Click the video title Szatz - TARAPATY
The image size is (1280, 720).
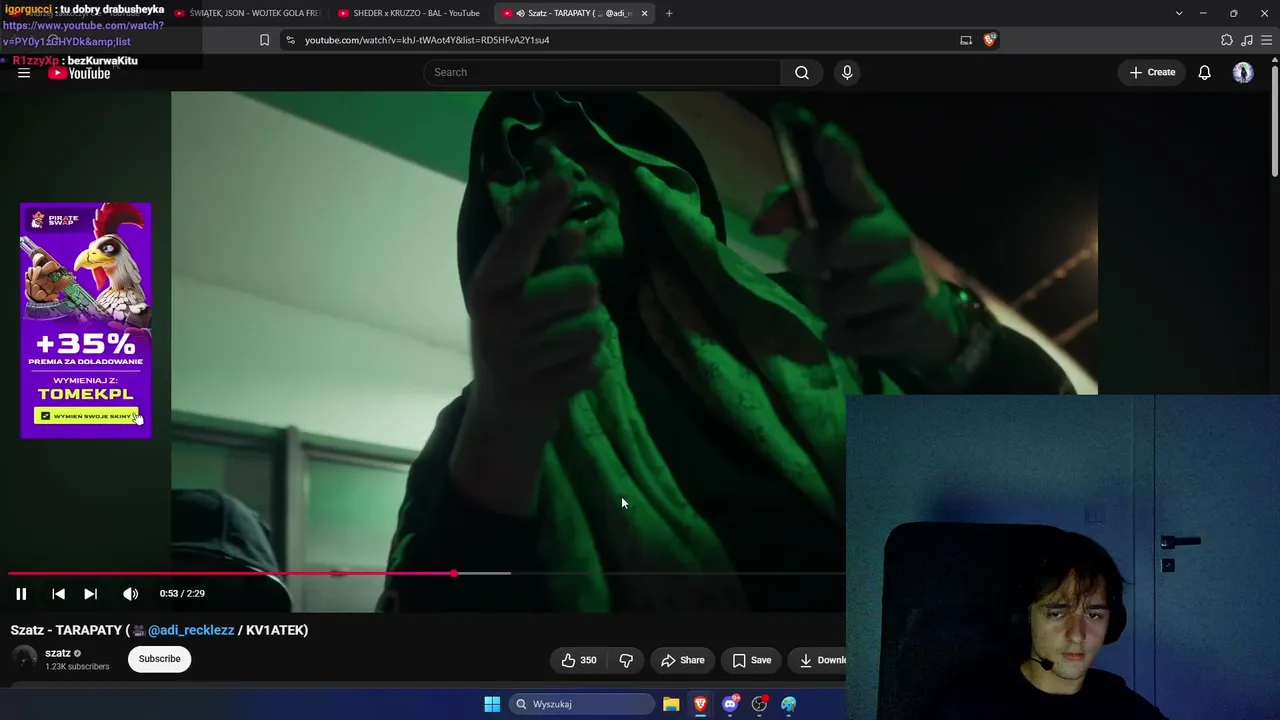[68, 630]
